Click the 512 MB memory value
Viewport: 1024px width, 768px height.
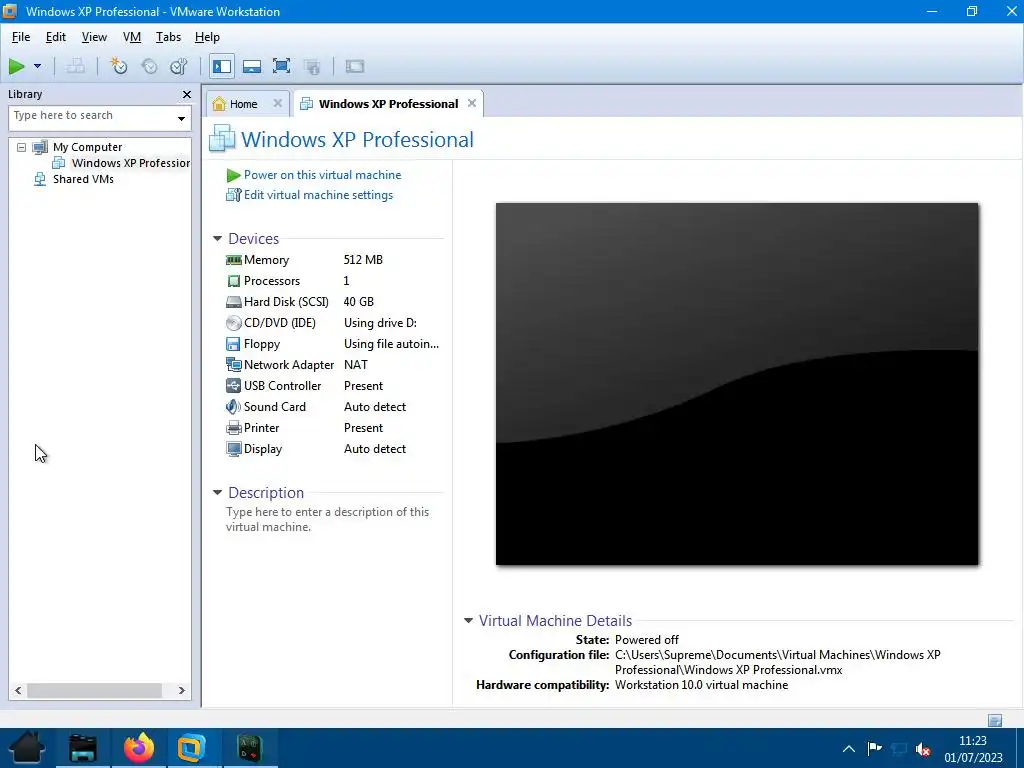tap(363, 260)
